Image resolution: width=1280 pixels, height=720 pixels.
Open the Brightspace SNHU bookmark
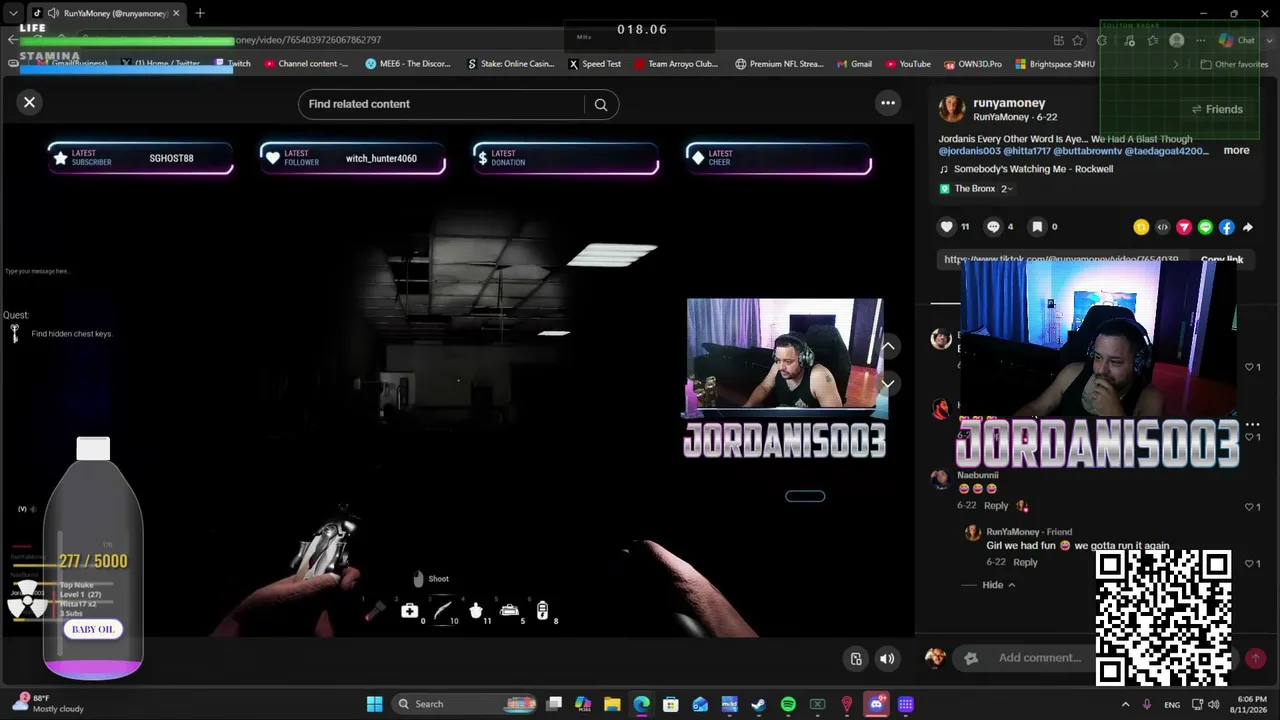[1055, 64]
